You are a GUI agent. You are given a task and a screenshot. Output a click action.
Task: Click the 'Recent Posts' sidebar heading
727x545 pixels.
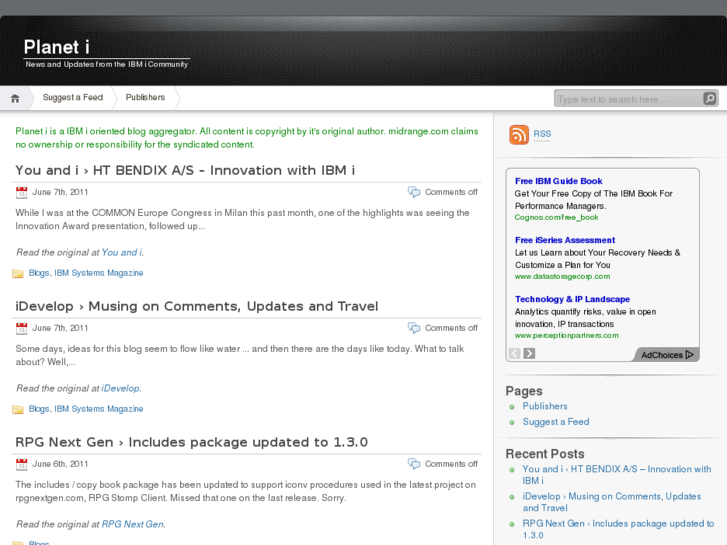(x=545, y=454)
